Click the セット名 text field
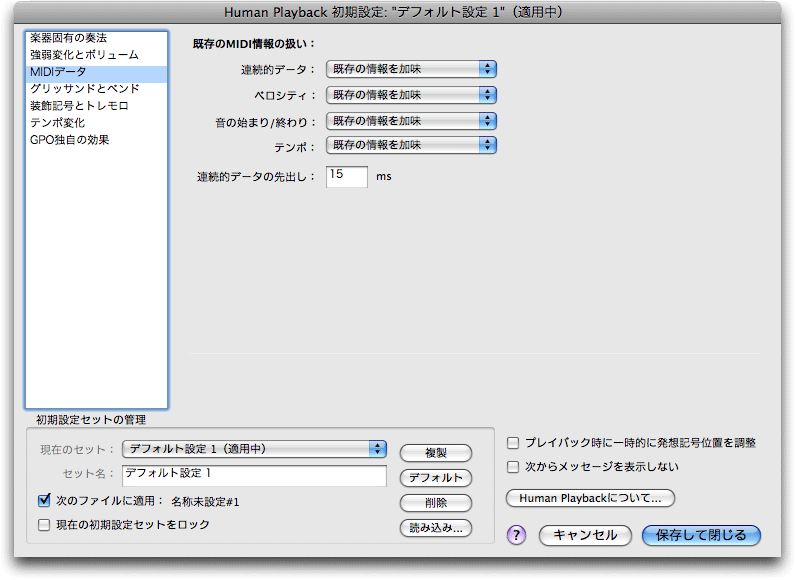 pyautogui.click(x=255, y=476)
